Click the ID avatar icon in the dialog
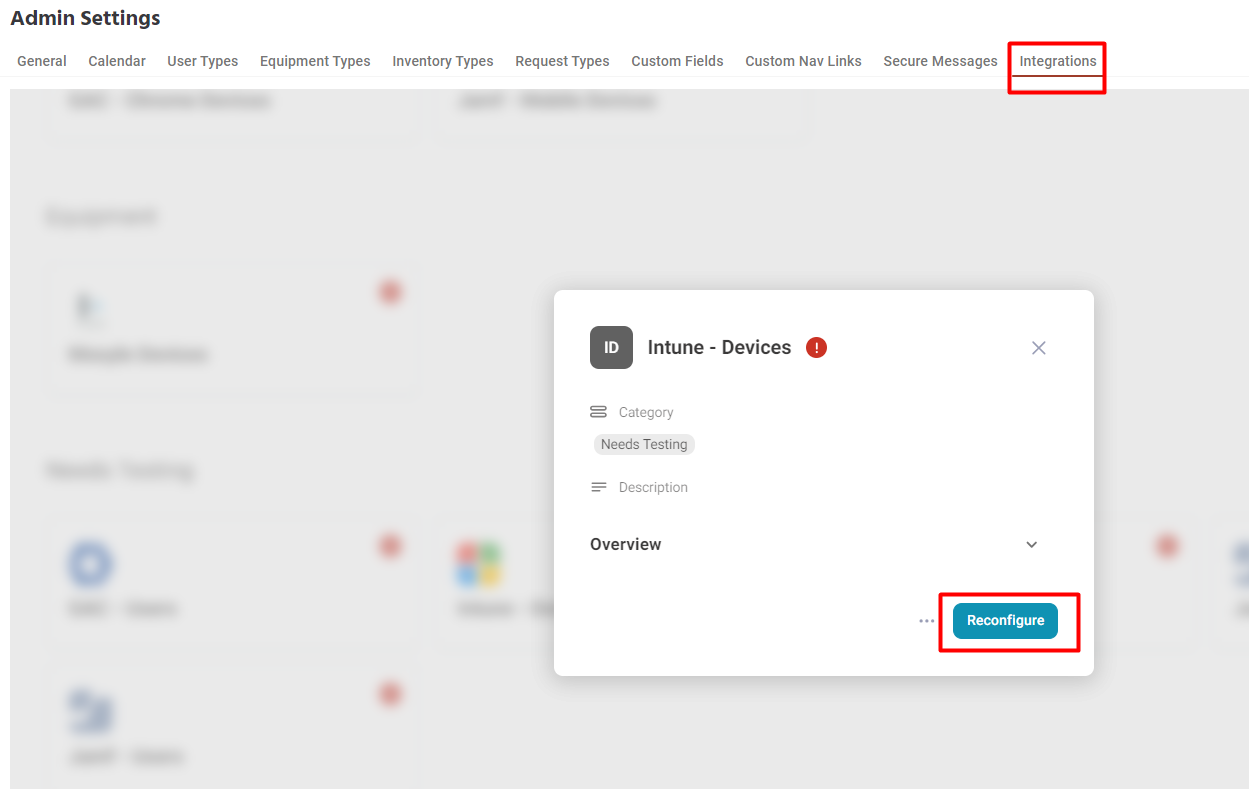 tap(611, 348)
